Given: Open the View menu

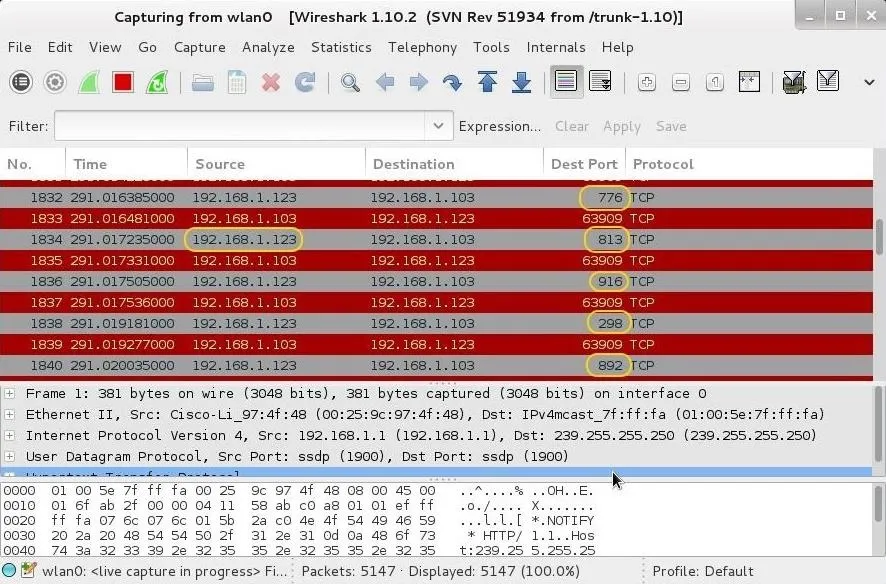Looking at the screenshot, I should click(105, 47).
